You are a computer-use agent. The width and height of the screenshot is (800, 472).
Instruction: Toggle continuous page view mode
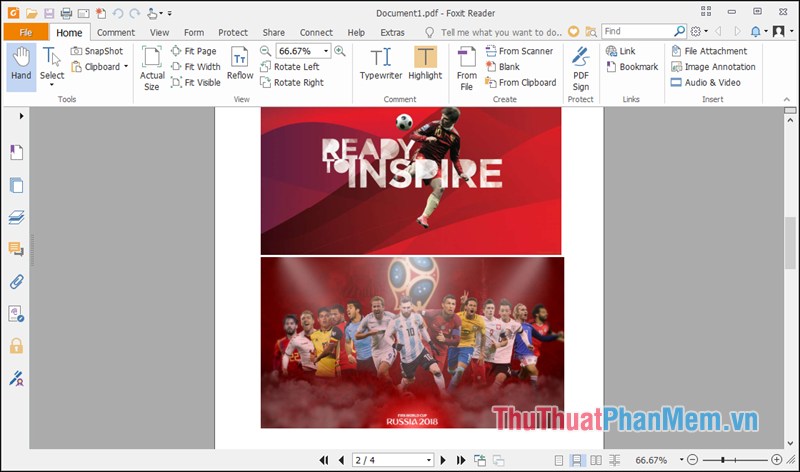pos(577,460)
